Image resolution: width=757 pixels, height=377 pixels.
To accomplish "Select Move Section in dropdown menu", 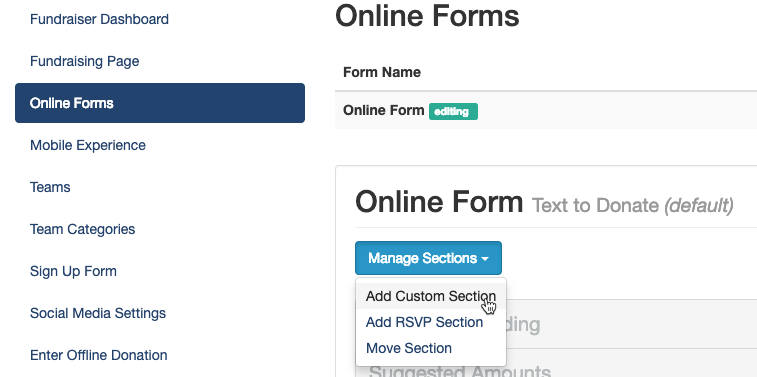I will [x=409, y=348].
